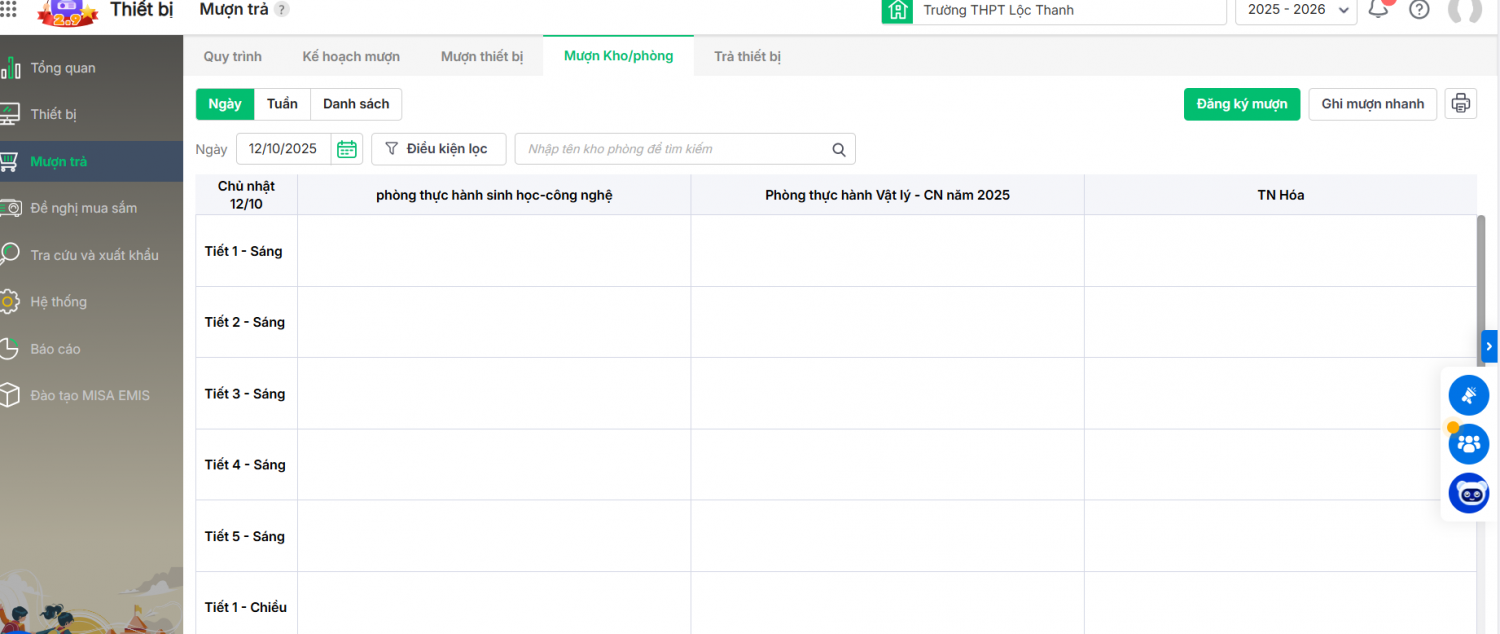Open the chatbot assistant icon
This screenshot has width=1500, height=634.
click(1468, 493)
